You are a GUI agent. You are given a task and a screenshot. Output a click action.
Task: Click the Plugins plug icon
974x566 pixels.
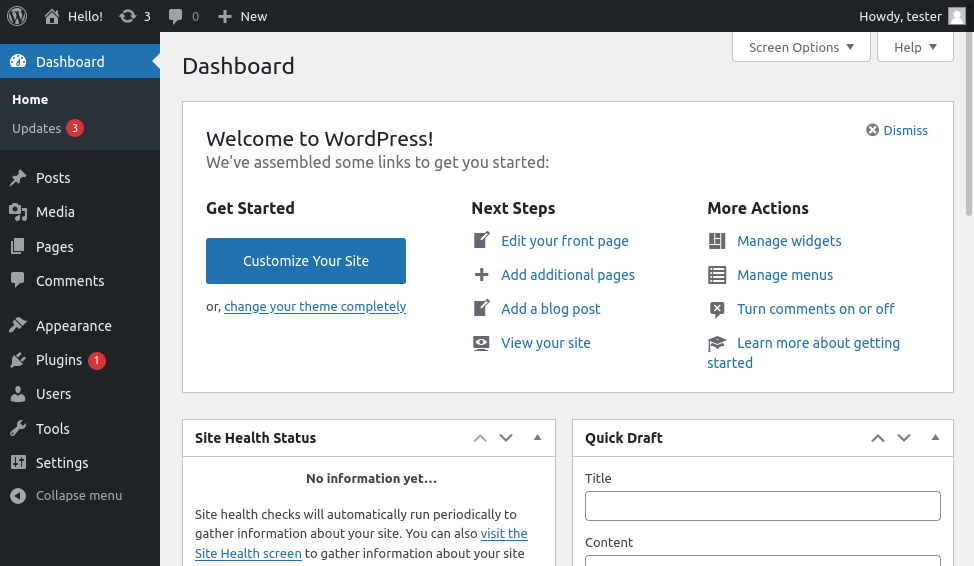tap(18, 360)
